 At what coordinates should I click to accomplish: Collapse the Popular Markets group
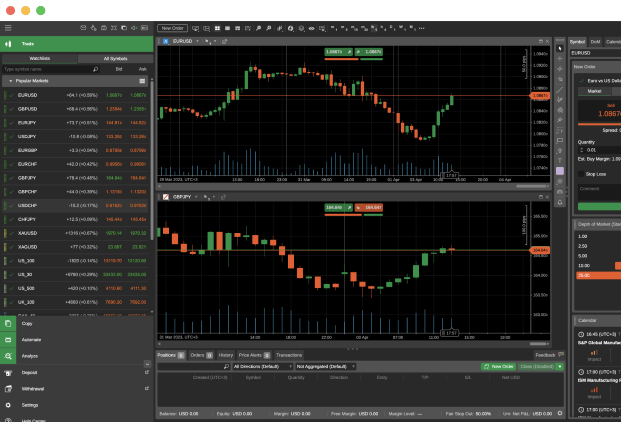click(10, 80)
